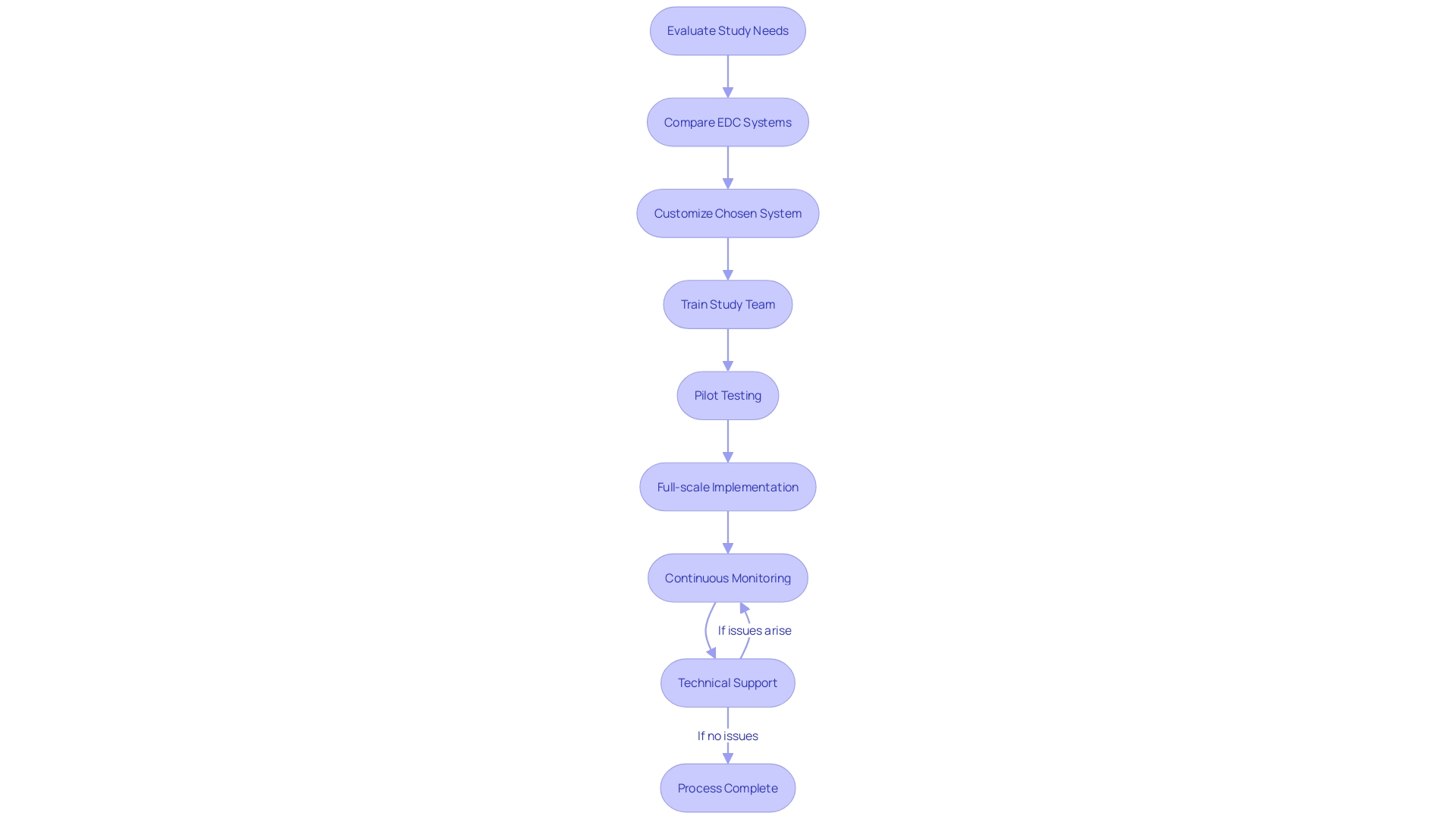Click the Pilot Testing step button

728,395
